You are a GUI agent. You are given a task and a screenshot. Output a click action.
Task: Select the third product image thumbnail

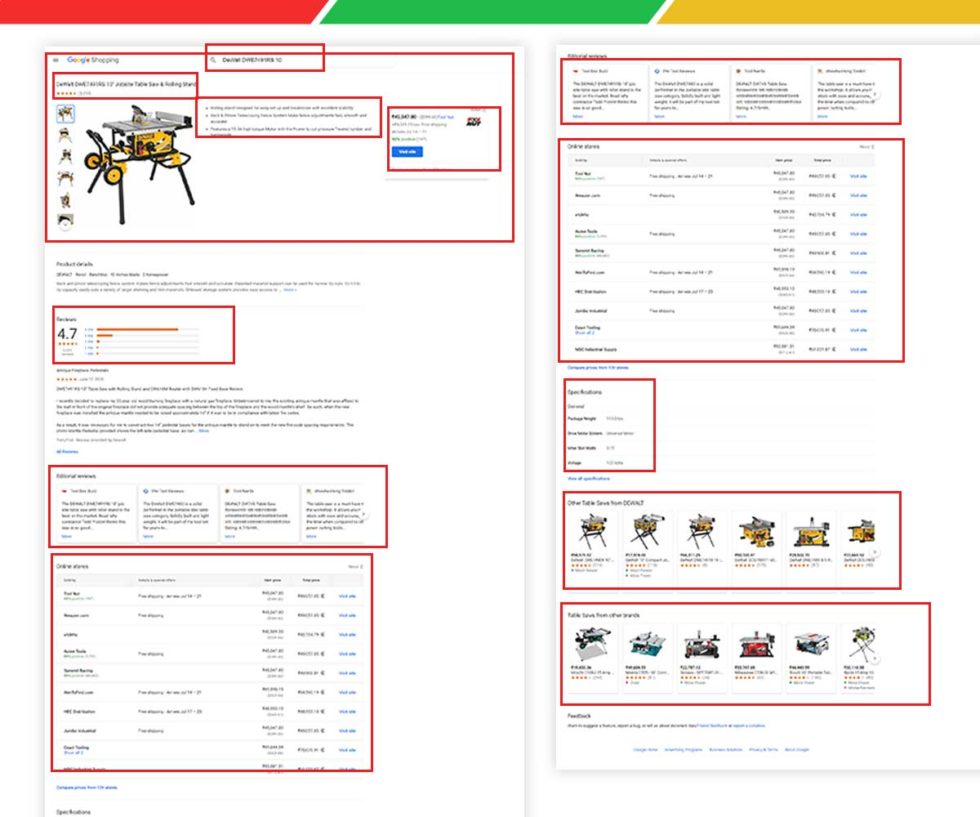(65, 158)
